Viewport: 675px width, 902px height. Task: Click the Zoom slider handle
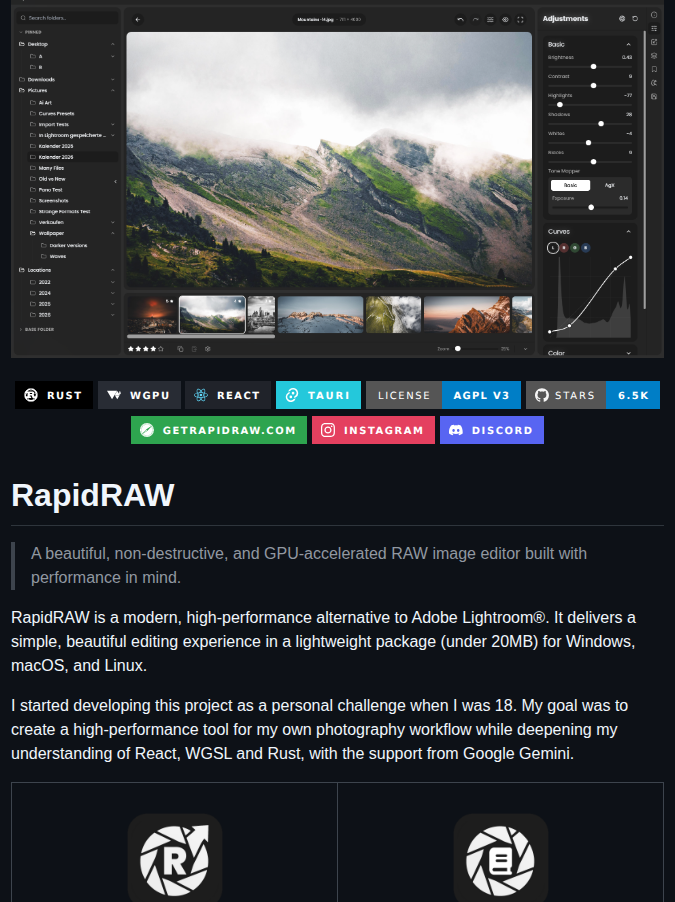[x=458, y=349]
